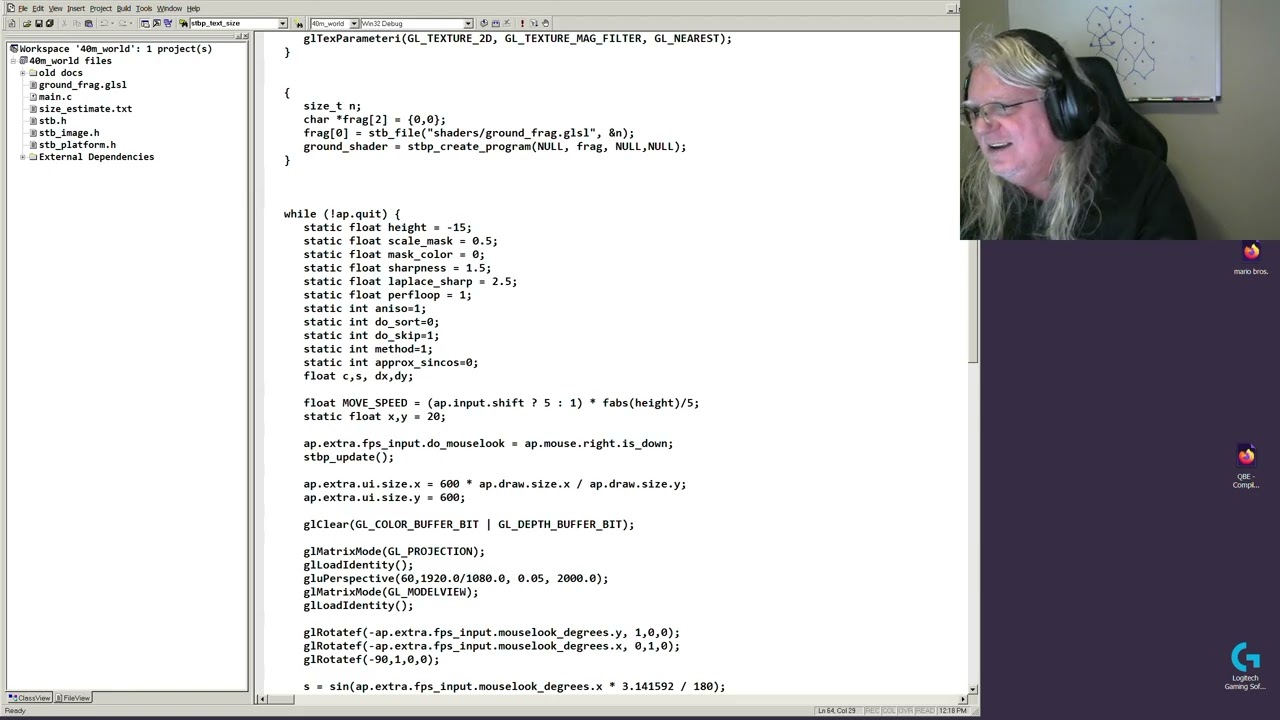Select main.c in file tree
1280x720 pixels.
(55, 97)
